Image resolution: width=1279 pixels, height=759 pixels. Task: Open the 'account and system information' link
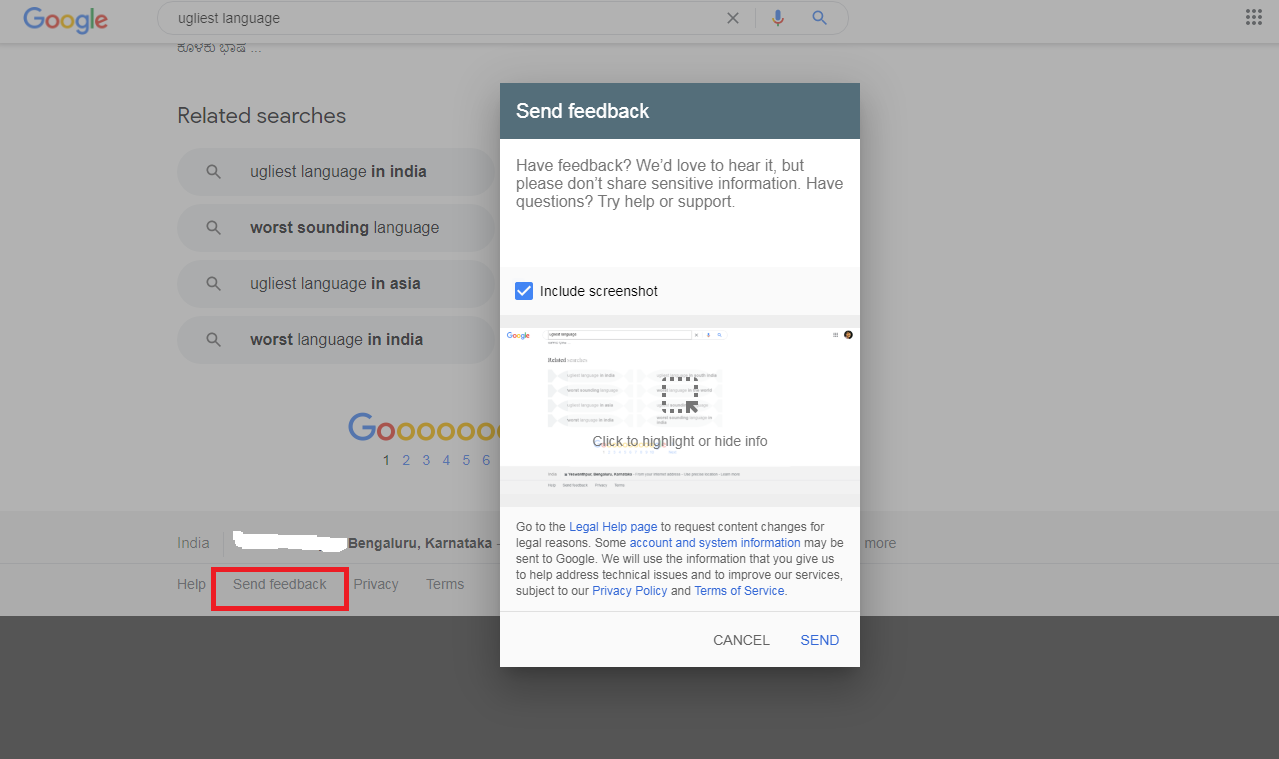click(x=715, y=543)
